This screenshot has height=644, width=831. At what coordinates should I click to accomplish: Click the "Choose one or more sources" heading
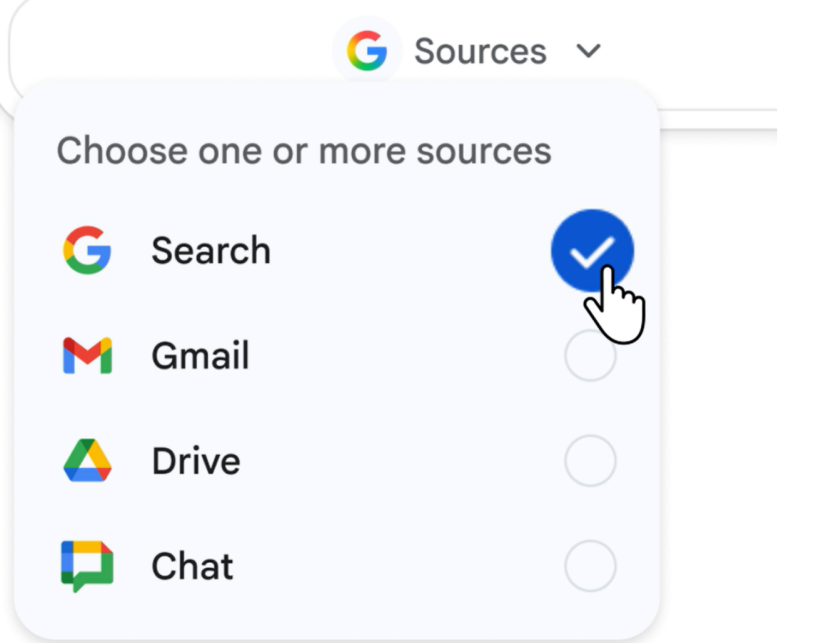tap(304, 151)
